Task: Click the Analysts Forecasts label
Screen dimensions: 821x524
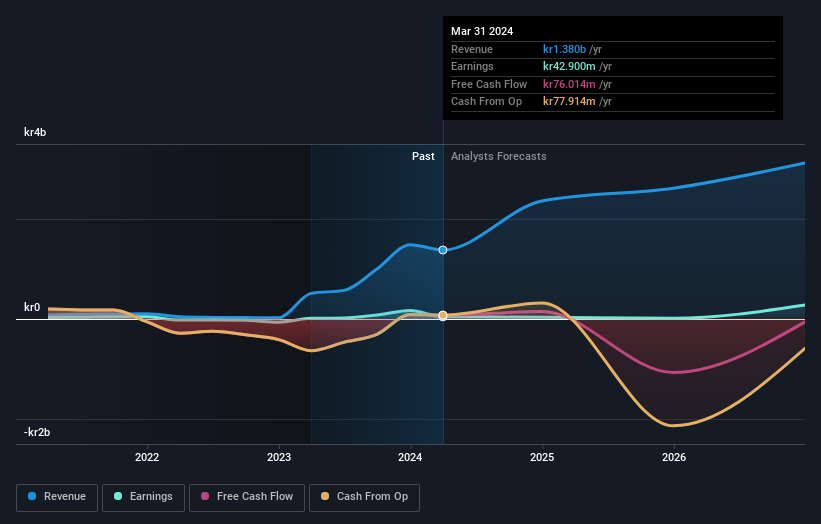Action: click(498, 156)
